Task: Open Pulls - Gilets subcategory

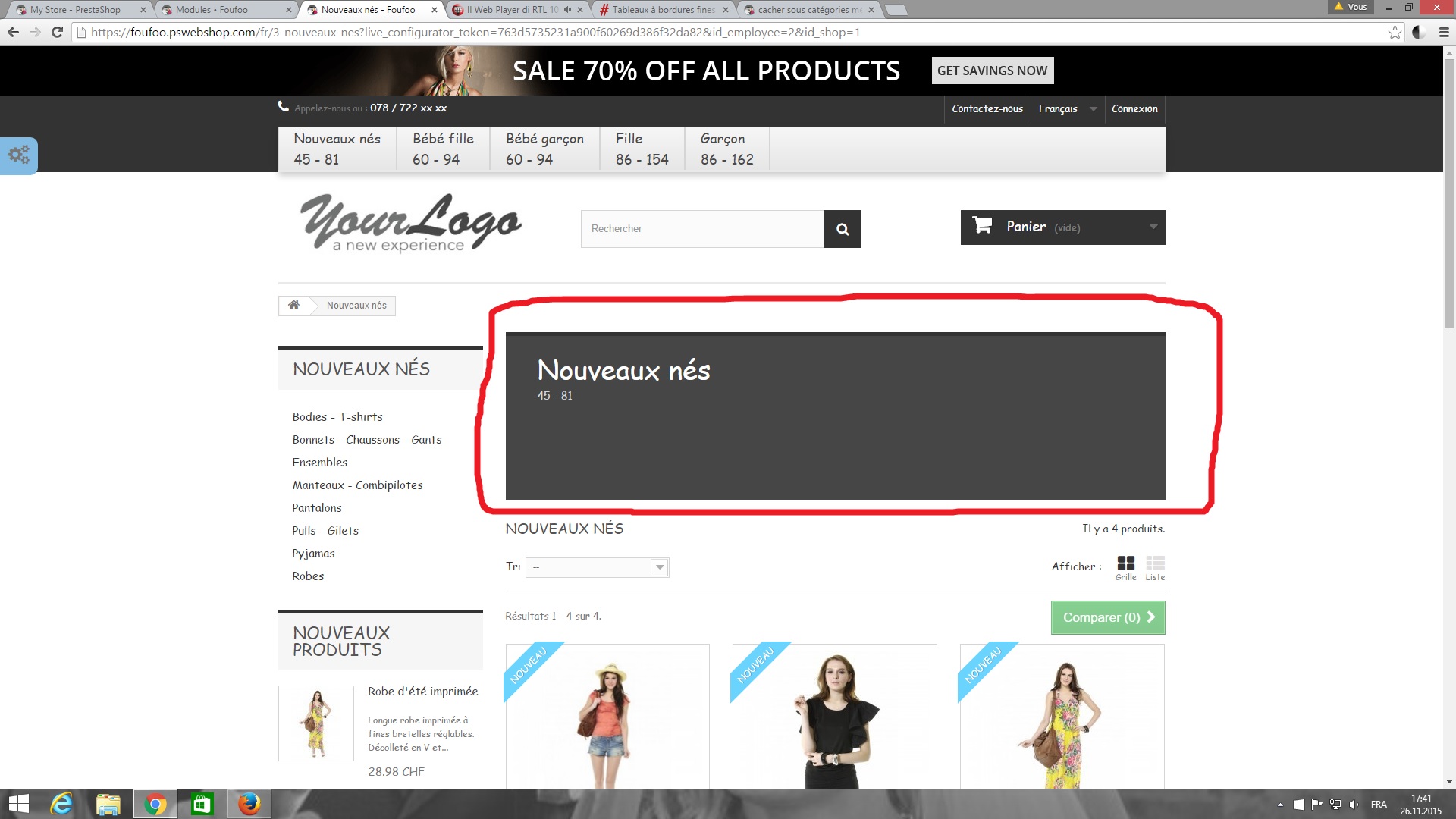Action: point(325,530)
